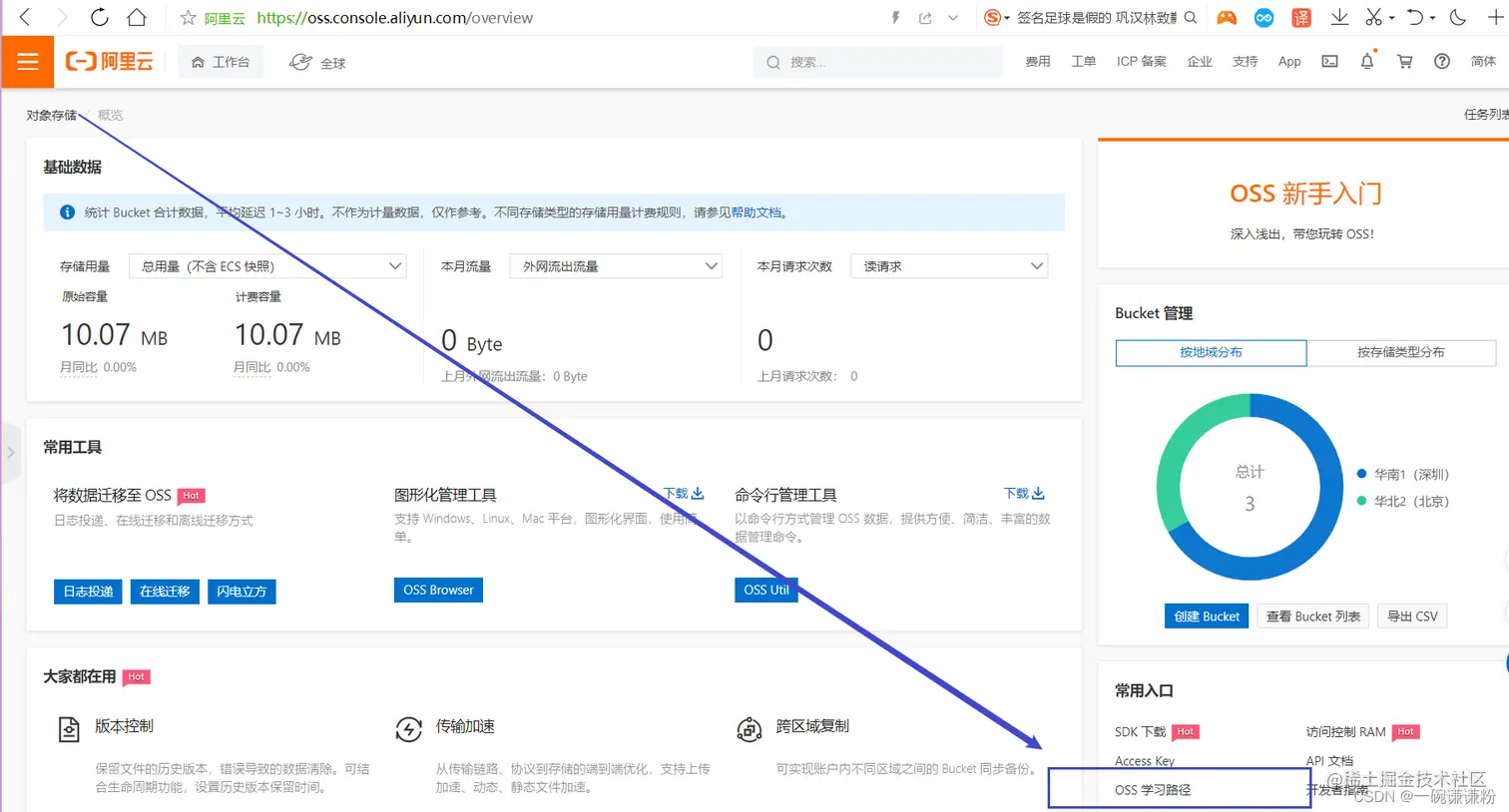Screen dimensions: 1509x812
Task: Click the scissors screenshot icon
Action: [1374, 18]
